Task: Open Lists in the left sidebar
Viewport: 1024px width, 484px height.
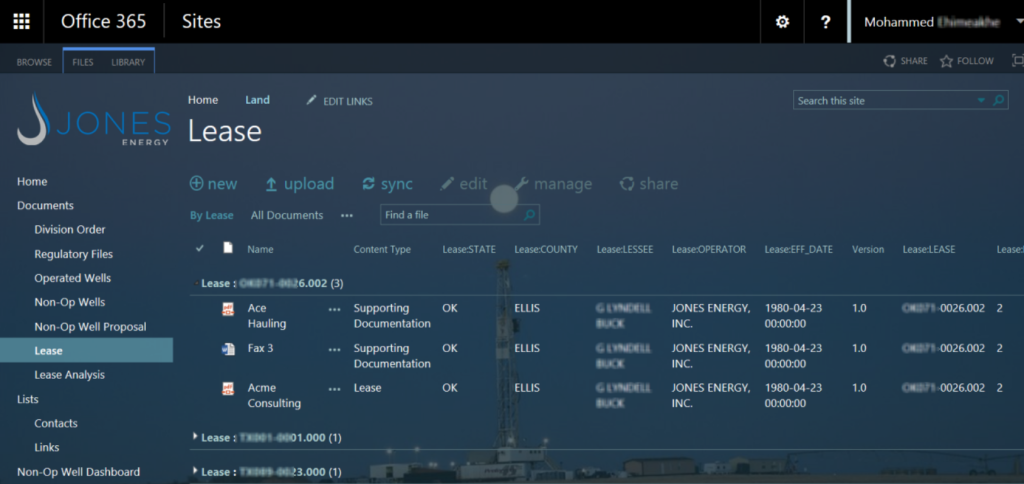Action: coord(27,399)
